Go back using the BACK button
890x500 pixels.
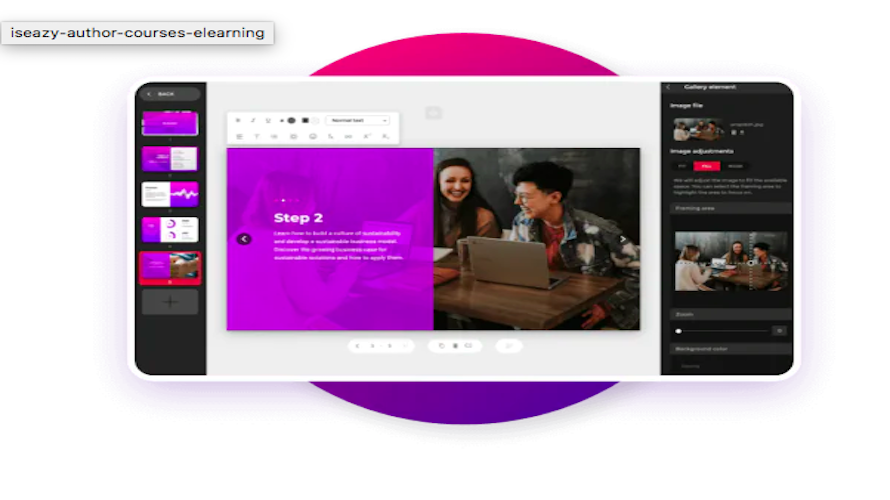170,94
